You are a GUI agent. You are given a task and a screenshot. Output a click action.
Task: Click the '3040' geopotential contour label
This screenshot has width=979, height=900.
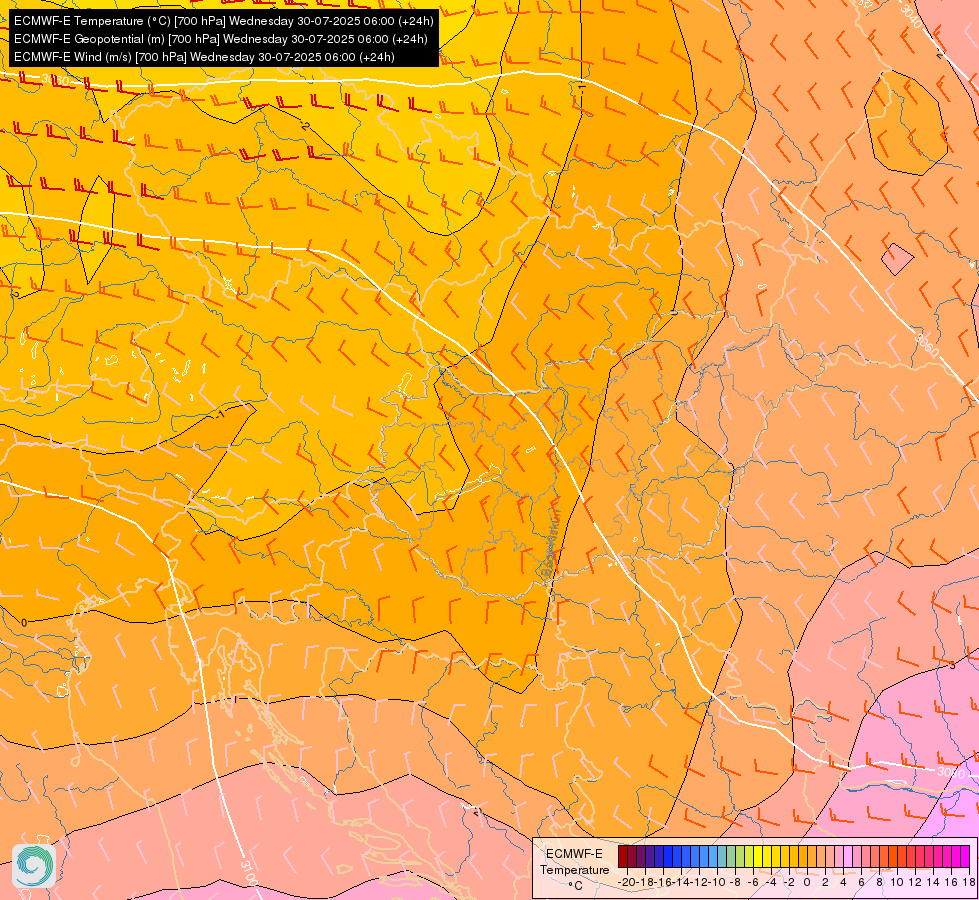pos(911,14)
